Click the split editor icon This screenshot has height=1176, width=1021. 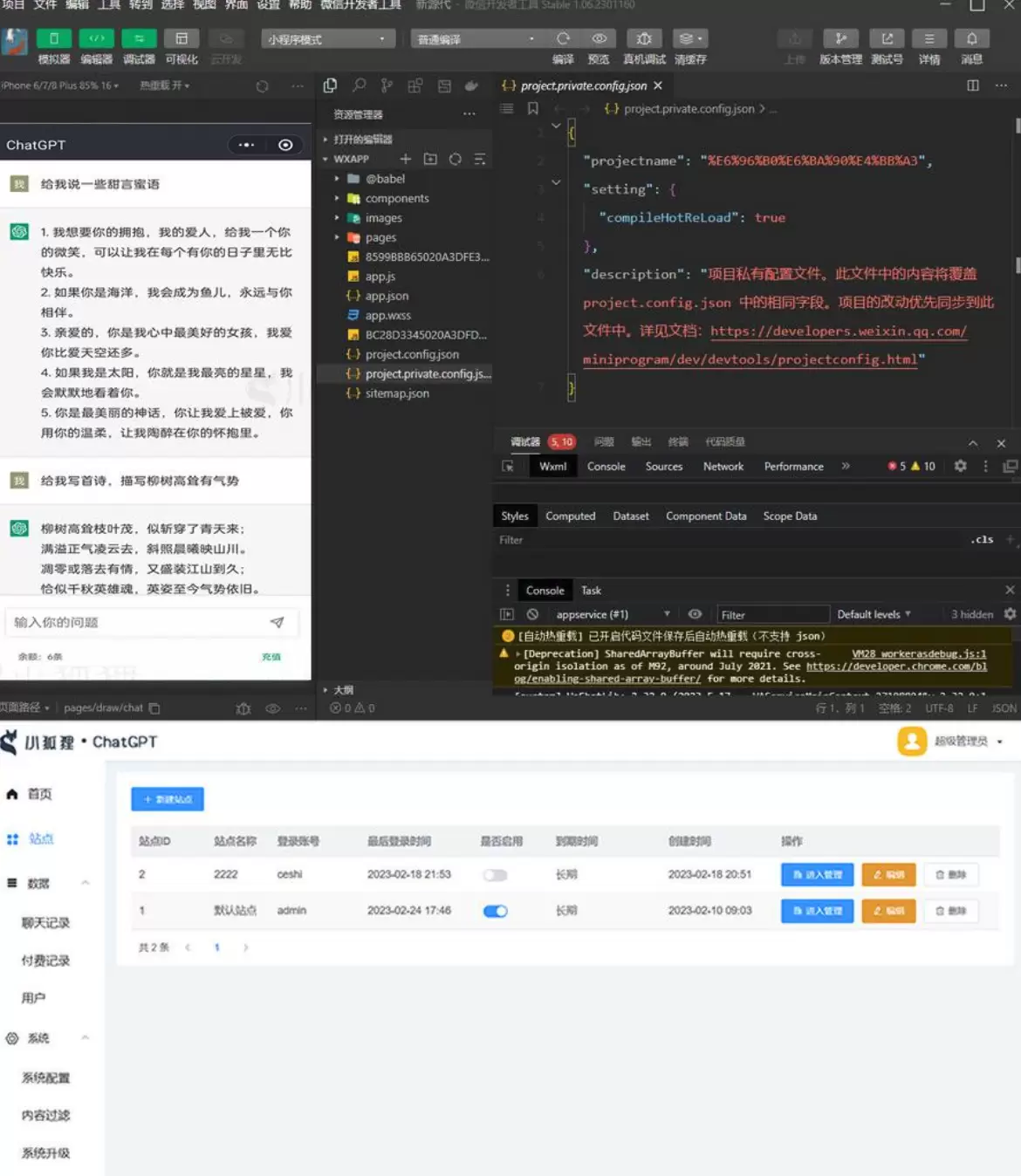click(973, 85)
